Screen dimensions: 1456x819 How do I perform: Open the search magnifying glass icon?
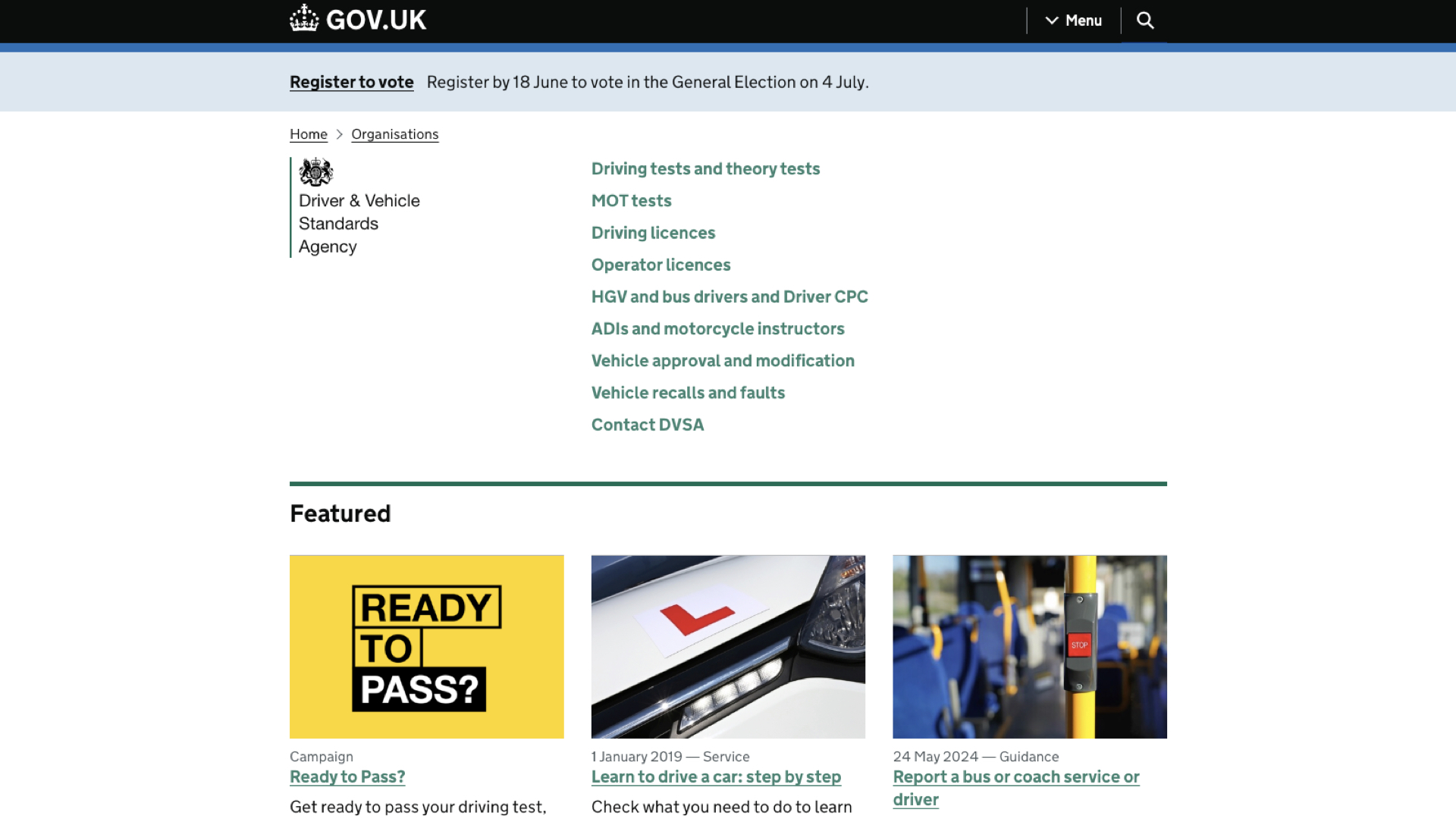pyautogui.click(x=1145, y=20)
